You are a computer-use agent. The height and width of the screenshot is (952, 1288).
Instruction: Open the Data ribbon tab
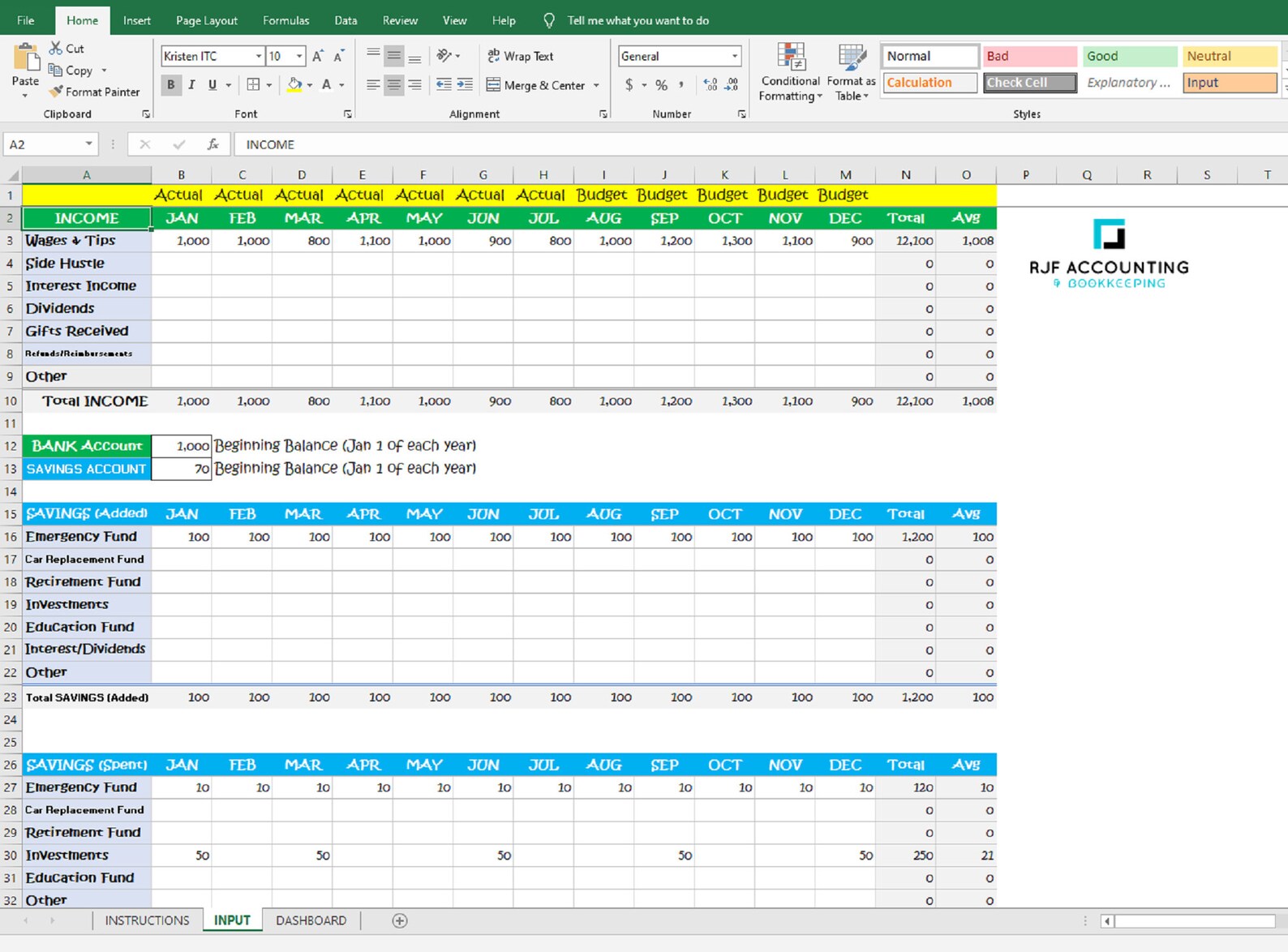(346, 20)
